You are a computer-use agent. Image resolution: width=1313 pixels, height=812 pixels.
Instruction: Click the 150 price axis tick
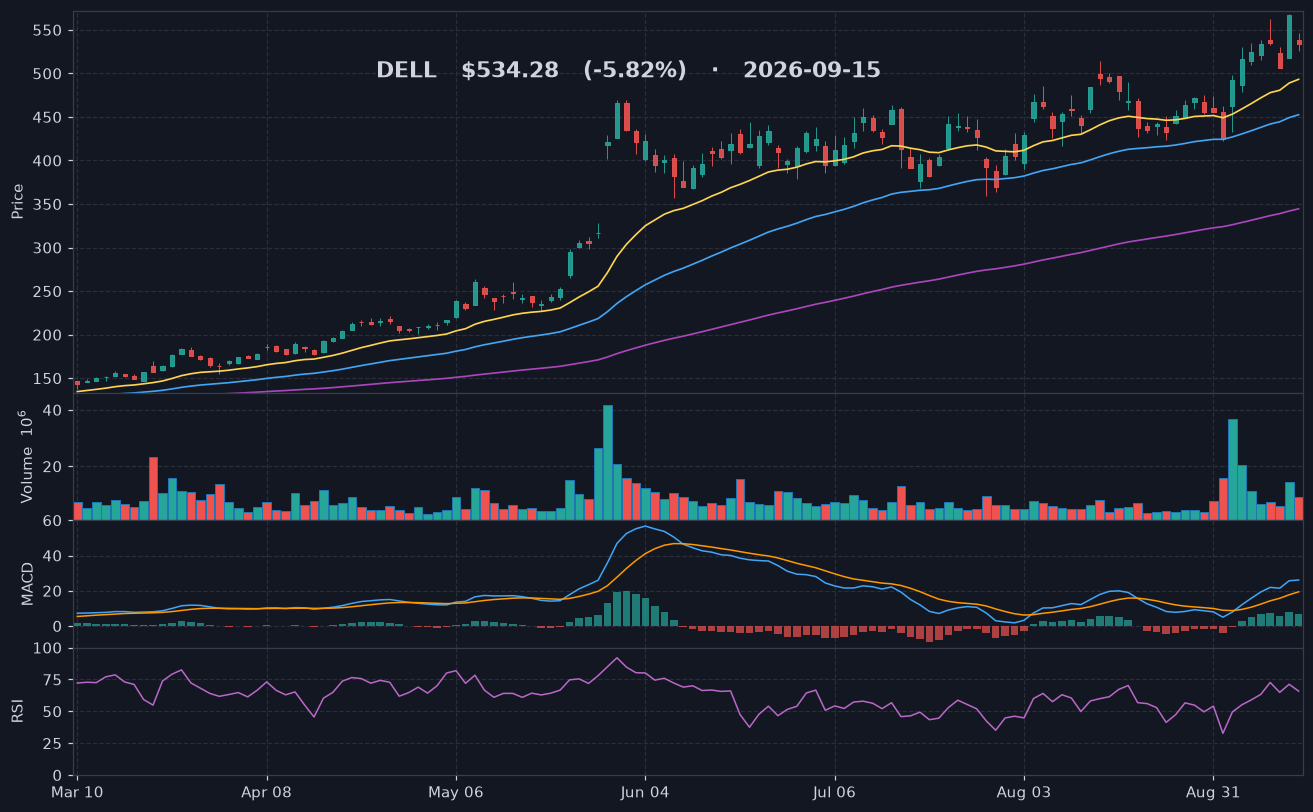tap(49, 379)
